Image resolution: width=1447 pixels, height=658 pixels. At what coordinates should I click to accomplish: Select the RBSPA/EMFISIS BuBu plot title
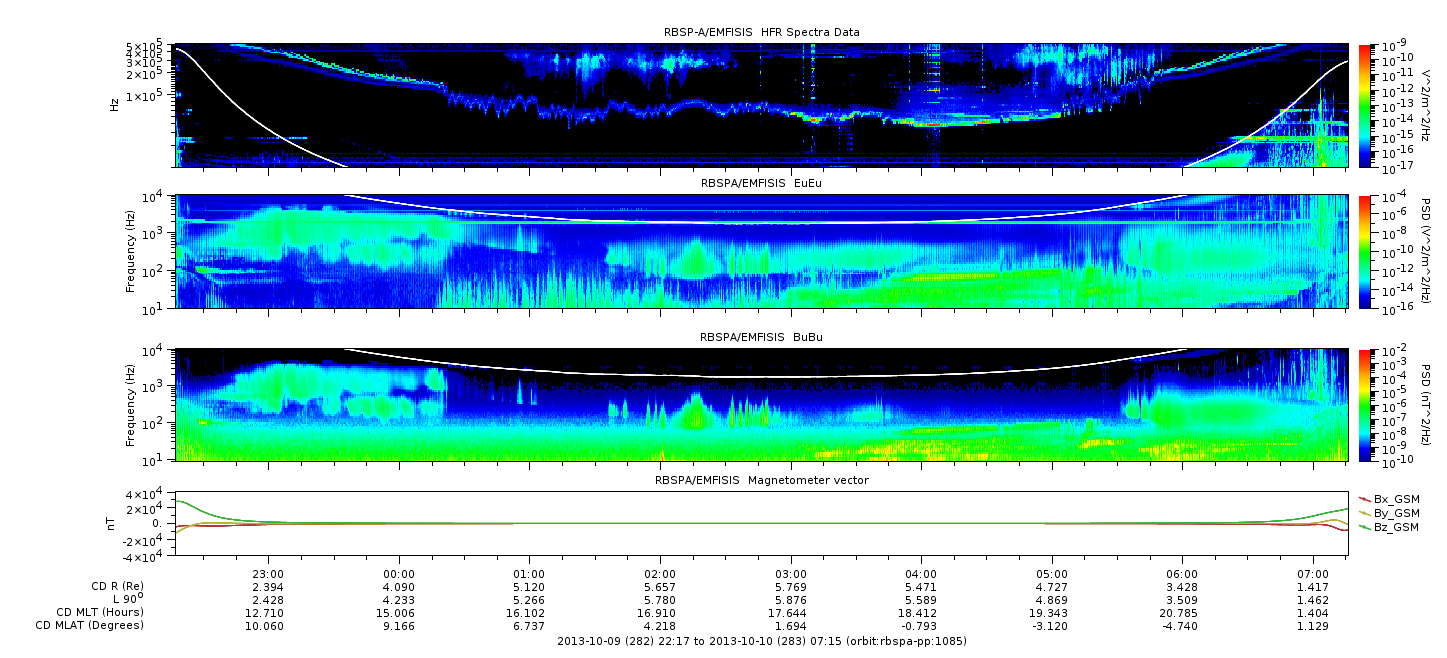click(761, 338)
